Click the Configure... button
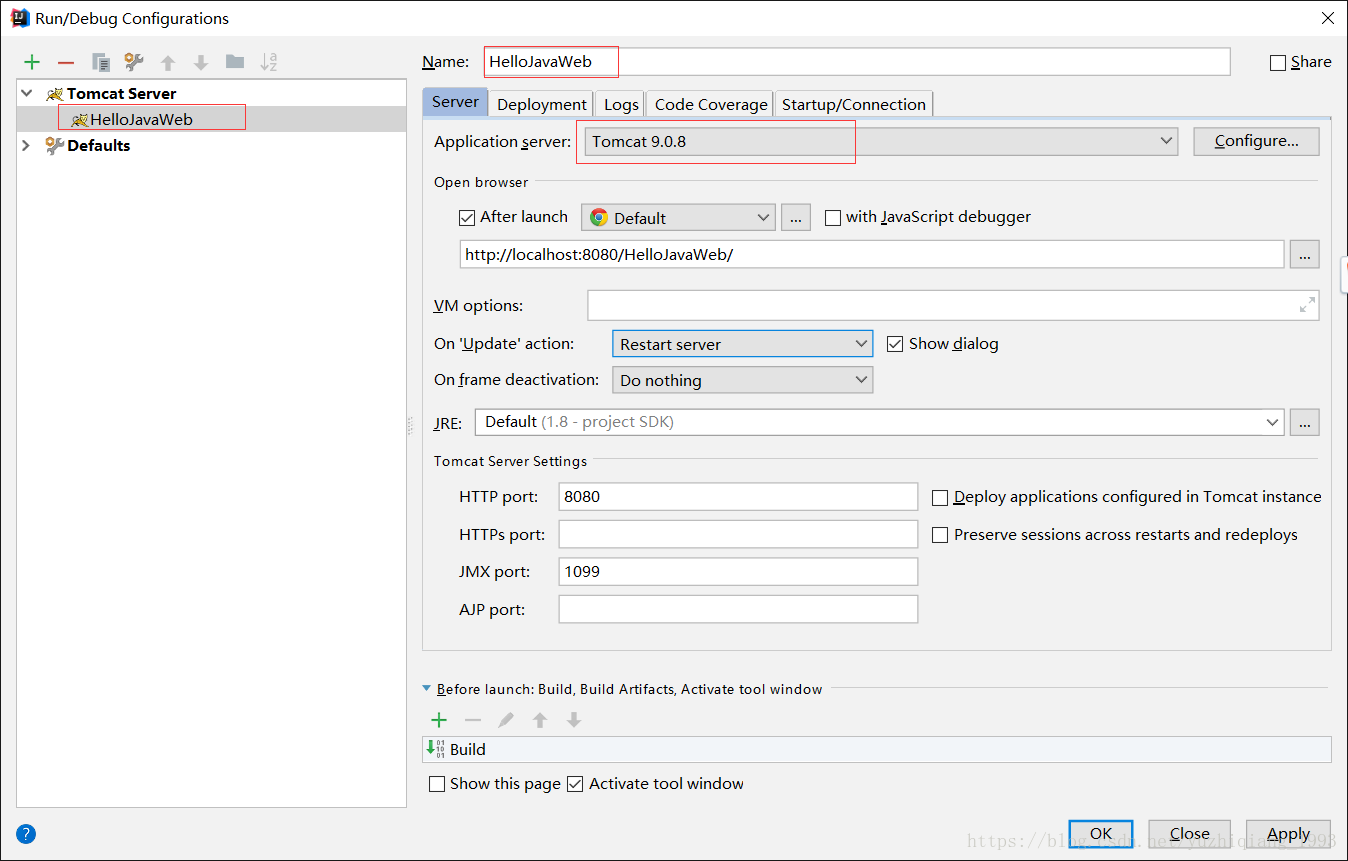The image size is (1348, 861). [1256, 142]
